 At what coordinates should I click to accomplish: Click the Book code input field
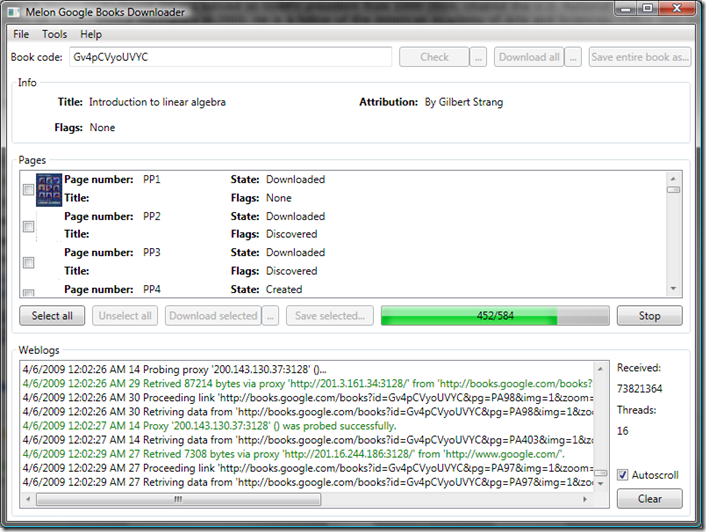point(230,57)
